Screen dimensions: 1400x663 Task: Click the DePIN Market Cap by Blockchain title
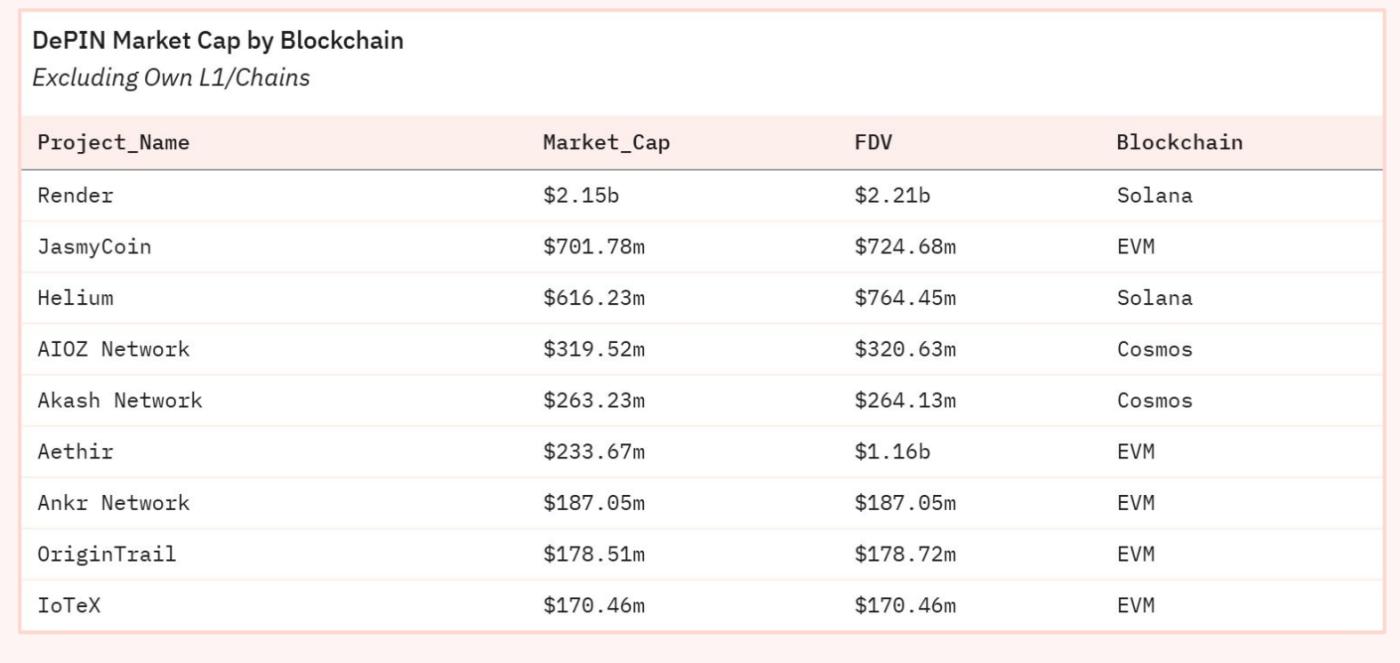218,41
